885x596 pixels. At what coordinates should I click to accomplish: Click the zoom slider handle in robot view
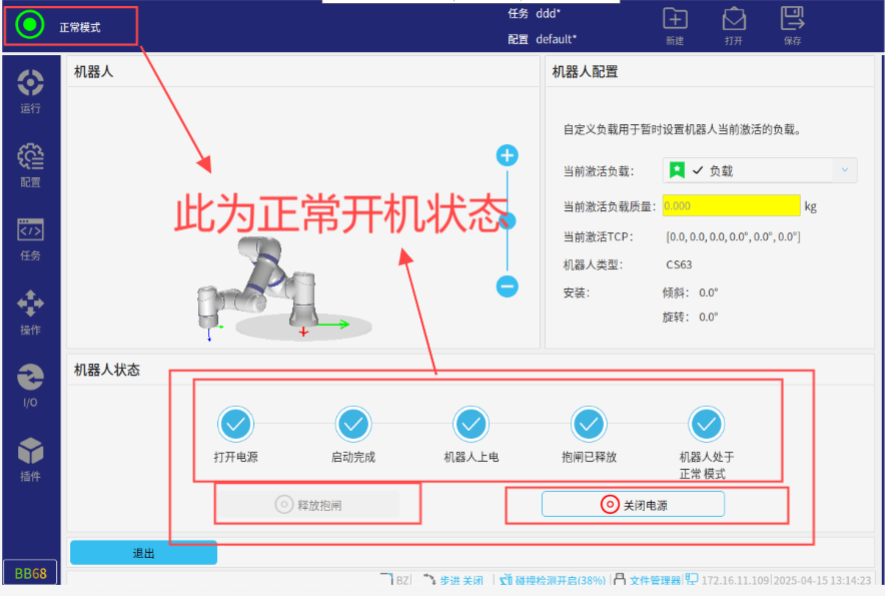pos(508,220)
